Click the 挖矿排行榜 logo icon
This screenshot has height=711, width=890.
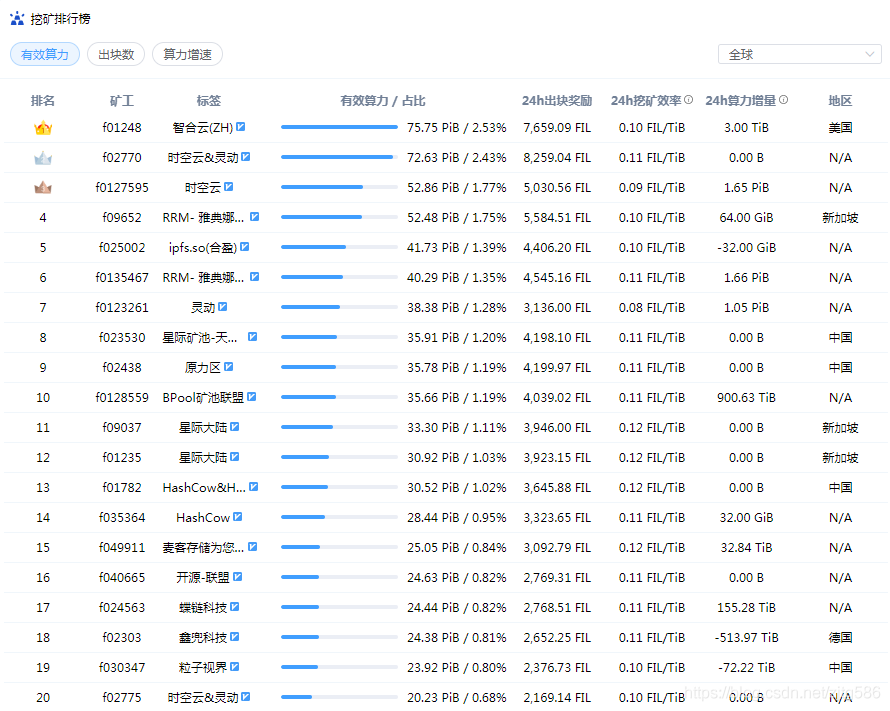[17, 19]
